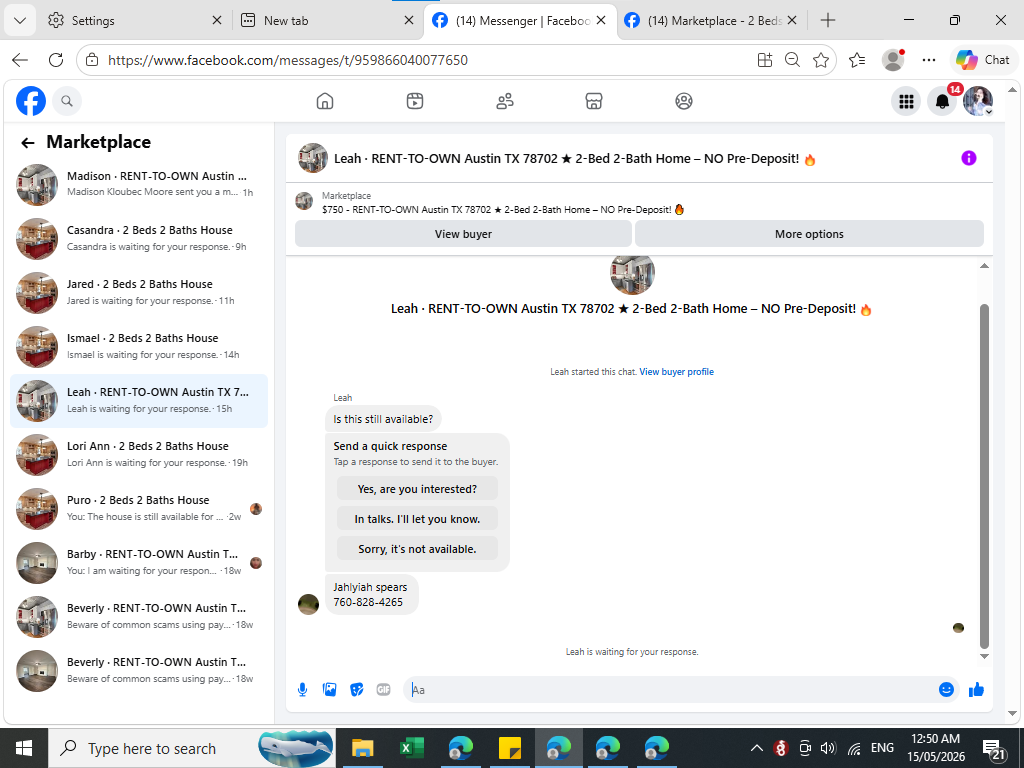Go to Facebook Home feed icon
The width and height of the screenshot is (1024, 768).
point(325,101)
